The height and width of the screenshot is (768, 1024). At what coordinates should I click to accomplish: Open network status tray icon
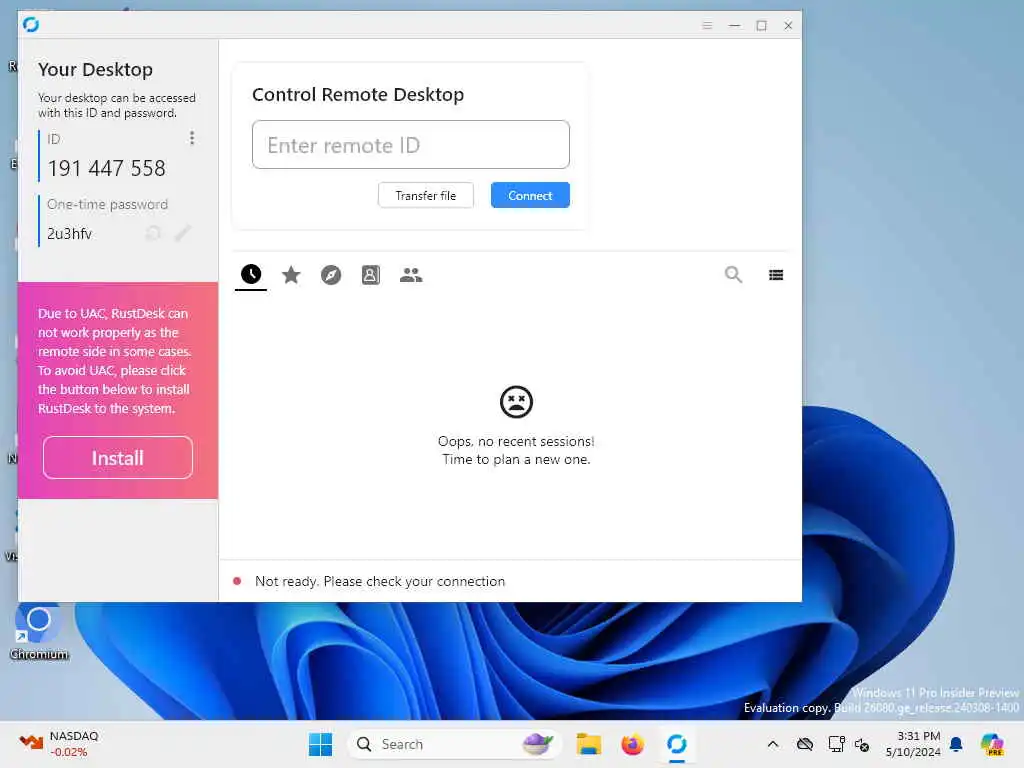coord(836,744)
